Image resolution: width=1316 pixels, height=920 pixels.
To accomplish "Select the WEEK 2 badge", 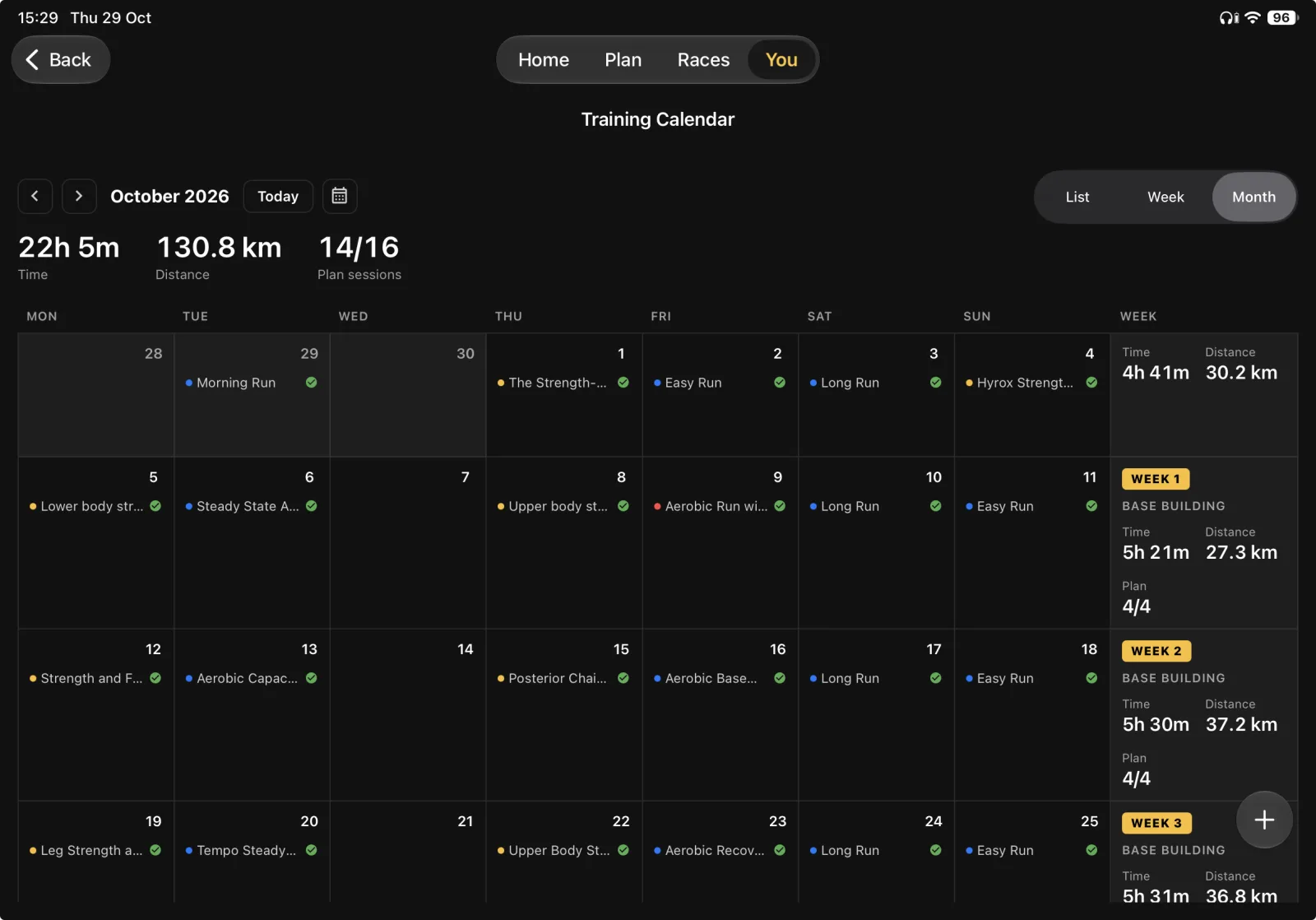I will tap(1156, 651).
